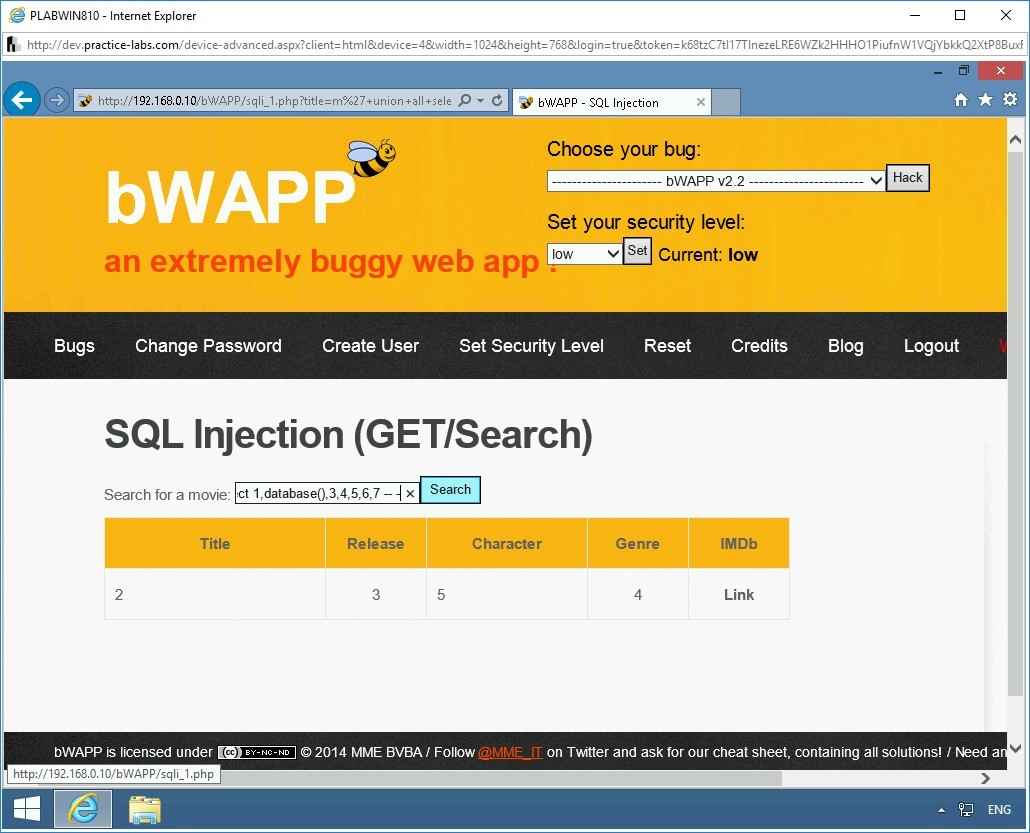Open the Bugs menu item
The image size is (1030, 833).
(74, 346)
